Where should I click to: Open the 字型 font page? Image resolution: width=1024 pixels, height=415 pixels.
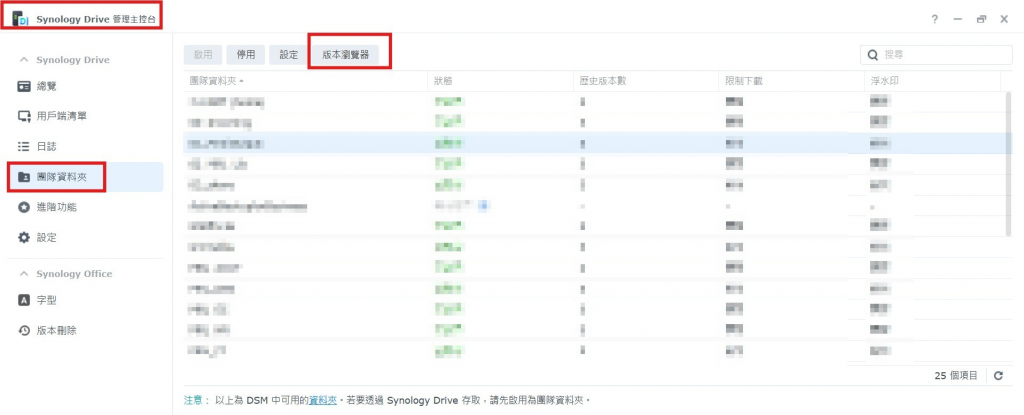86,301
